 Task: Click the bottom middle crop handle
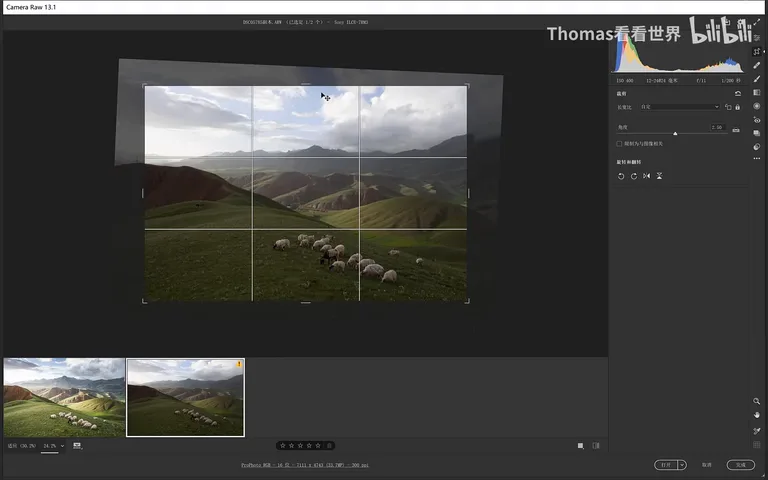click(x=306, y=302)
